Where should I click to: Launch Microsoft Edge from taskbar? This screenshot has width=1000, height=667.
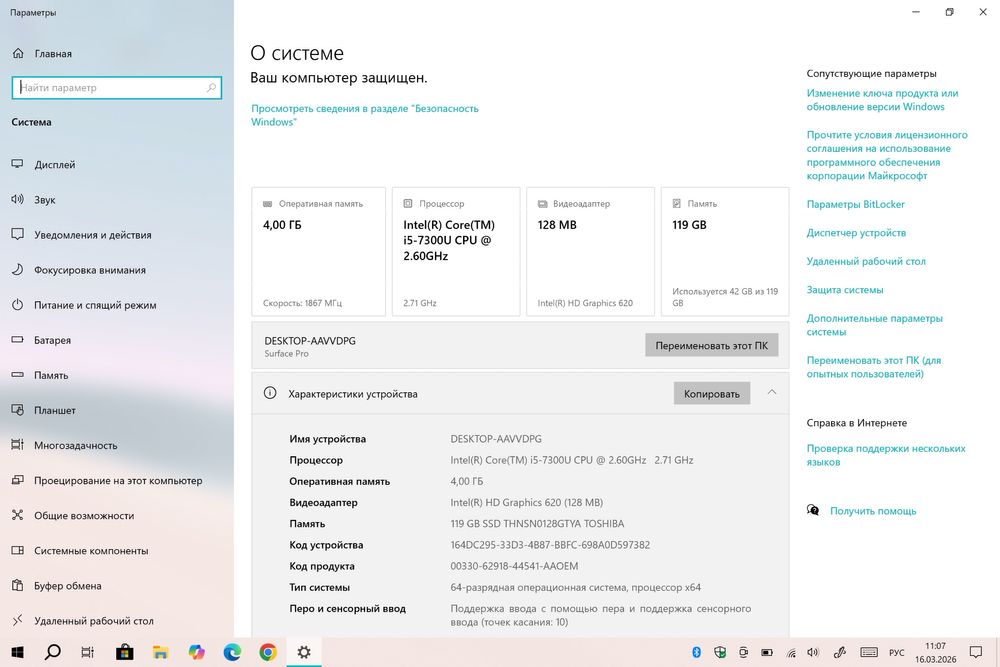point(232,652)
